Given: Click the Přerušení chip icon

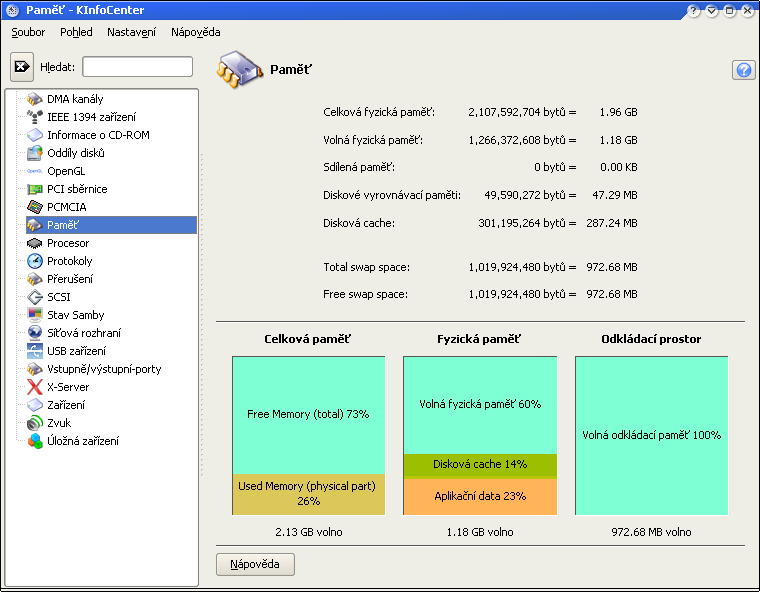Looking at the screenshot, I should tap(35, 279).
